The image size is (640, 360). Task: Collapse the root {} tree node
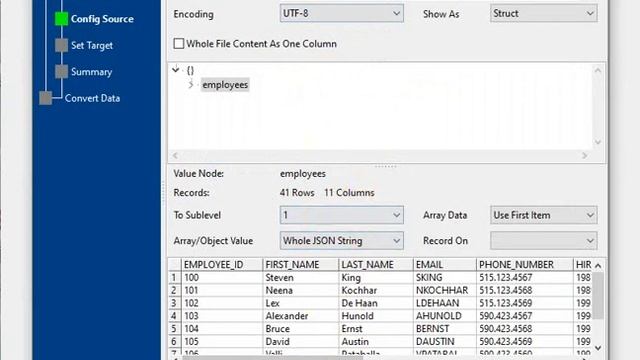(176, 69)
